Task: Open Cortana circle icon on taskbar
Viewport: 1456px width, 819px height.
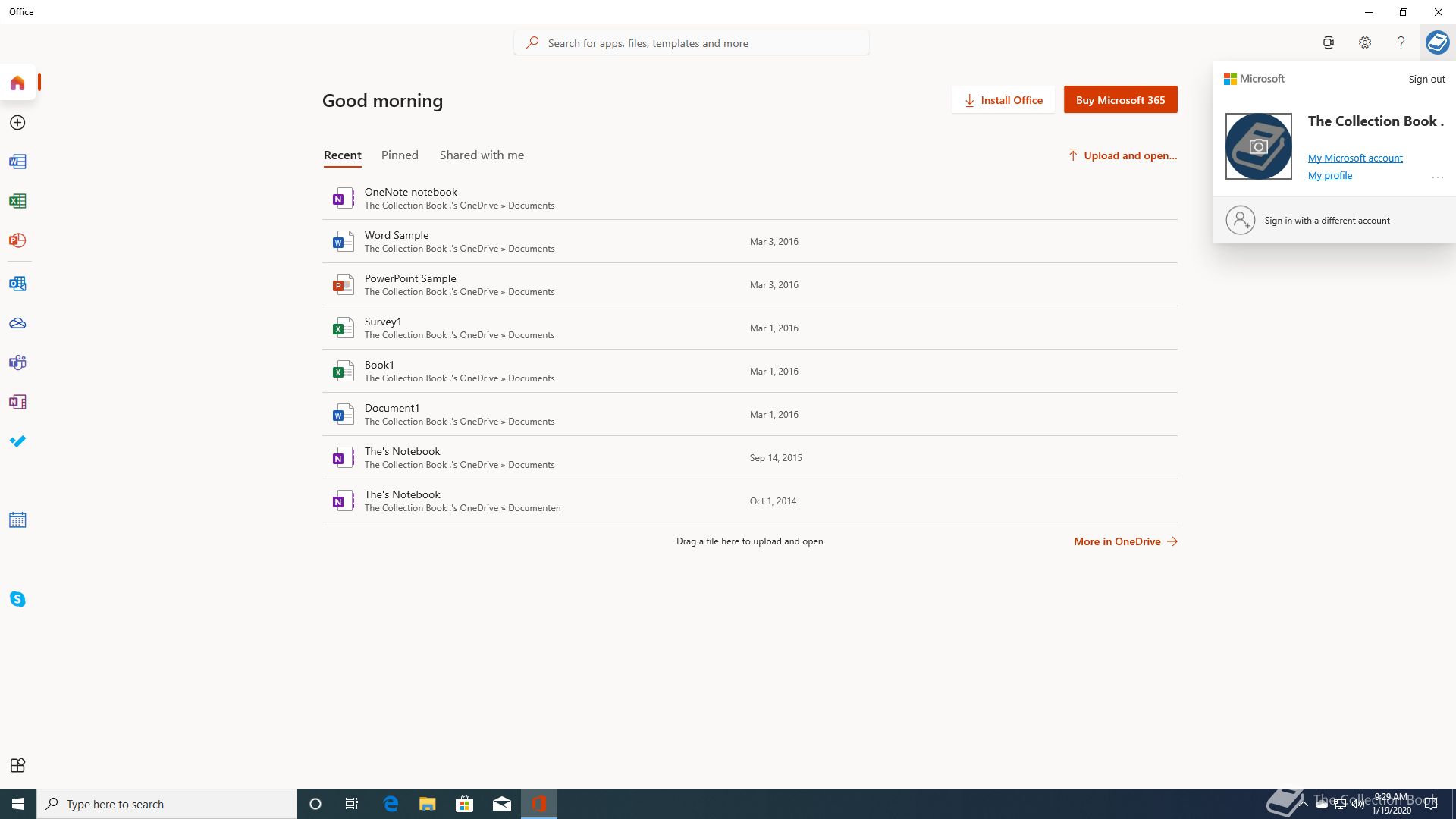Action: (x=315, y=804)
